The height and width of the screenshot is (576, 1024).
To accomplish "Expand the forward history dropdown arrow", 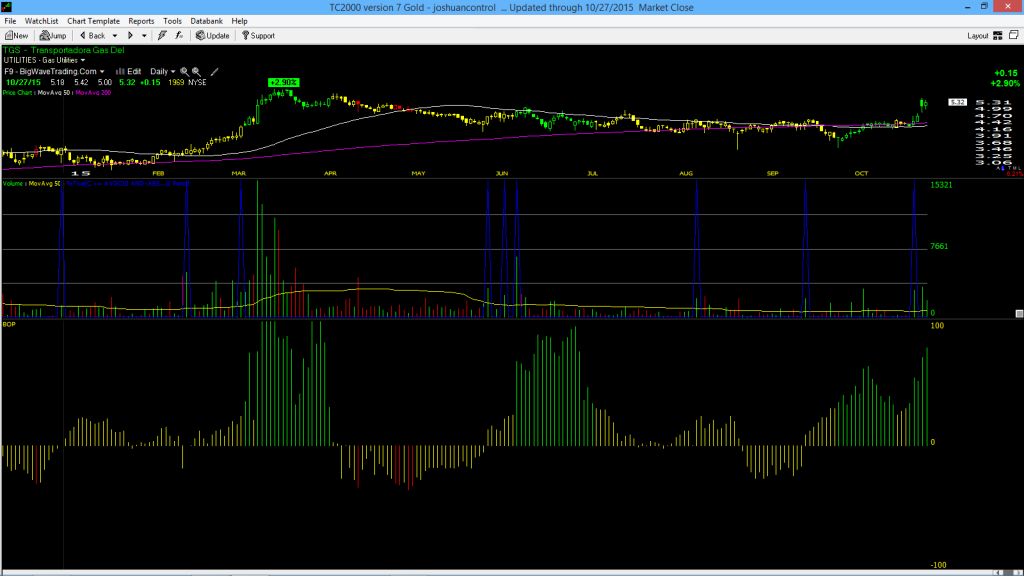I will pyautogui.click(x=144, y=36).
